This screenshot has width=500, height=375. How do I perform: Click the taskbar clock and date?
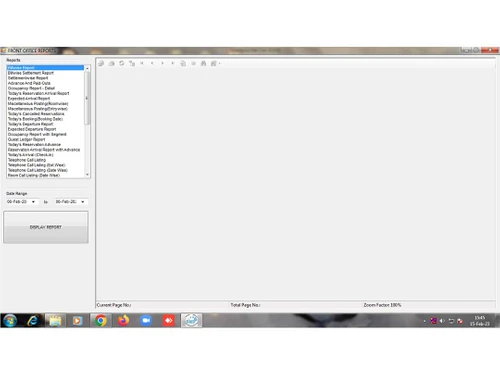pyautogui.click(x=480, y=321)
